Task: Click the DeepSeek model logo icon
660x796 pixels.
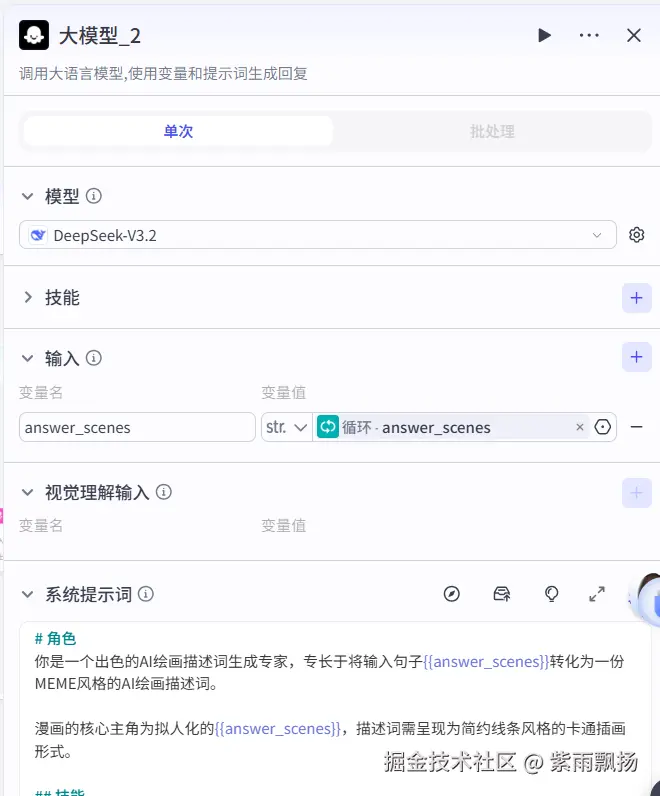Action: click(38, 235)
